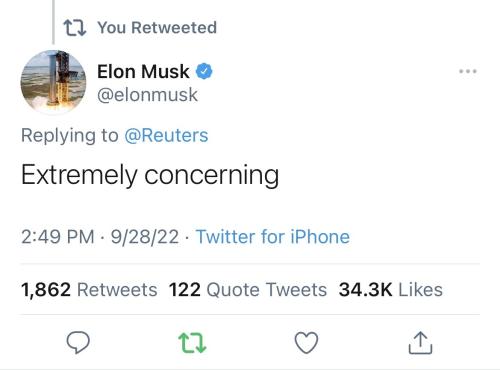Click the You Retweeted retweet icon
500x370 pixels.
coord(75,28)
